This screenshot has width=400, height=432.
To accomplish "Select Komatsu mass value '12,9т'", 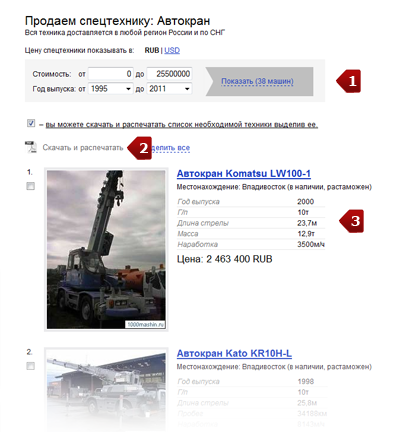I will pos(306,234).
